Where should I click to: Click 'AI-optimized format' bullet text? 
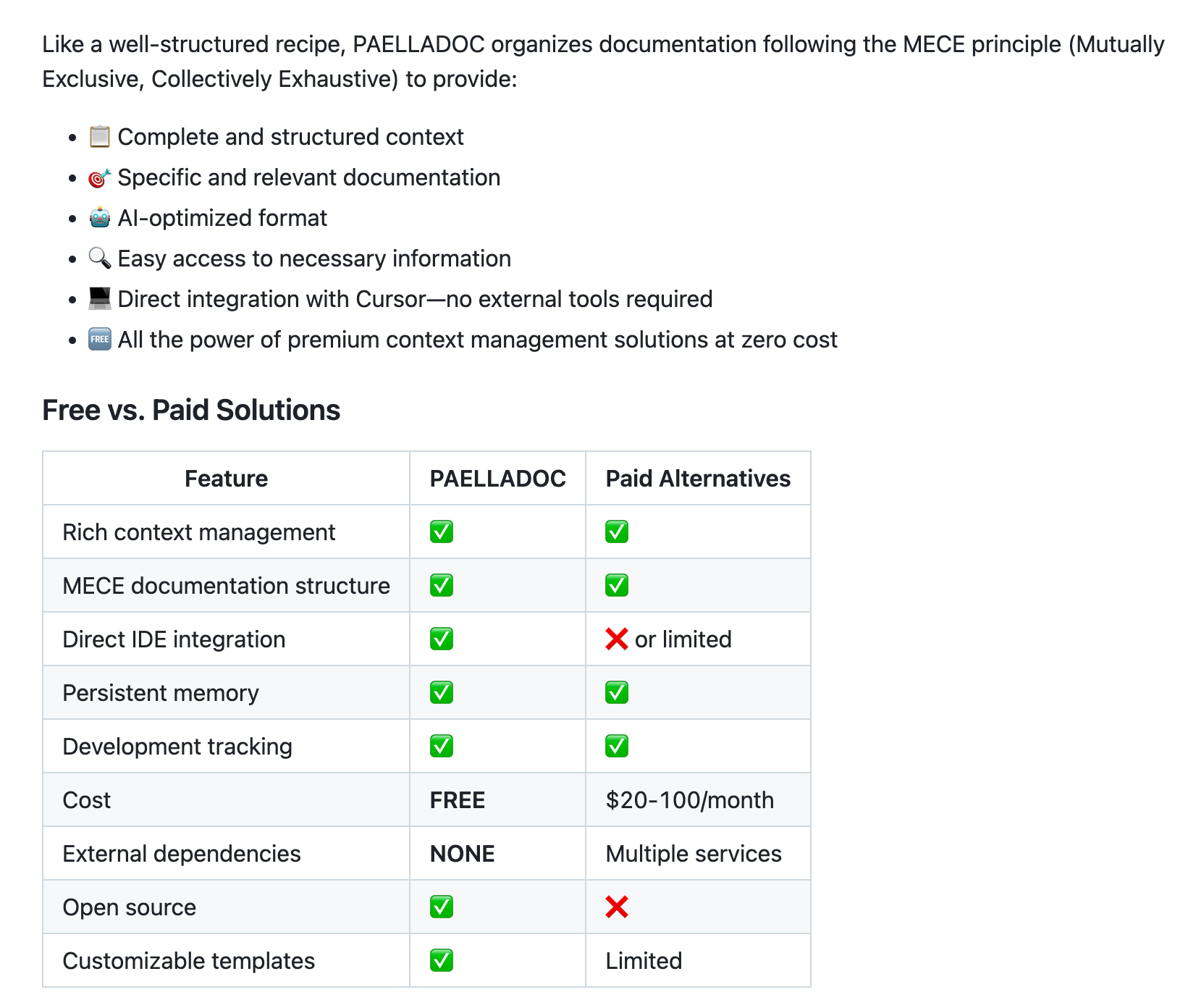pyautogui.click(x=222, y=218)
